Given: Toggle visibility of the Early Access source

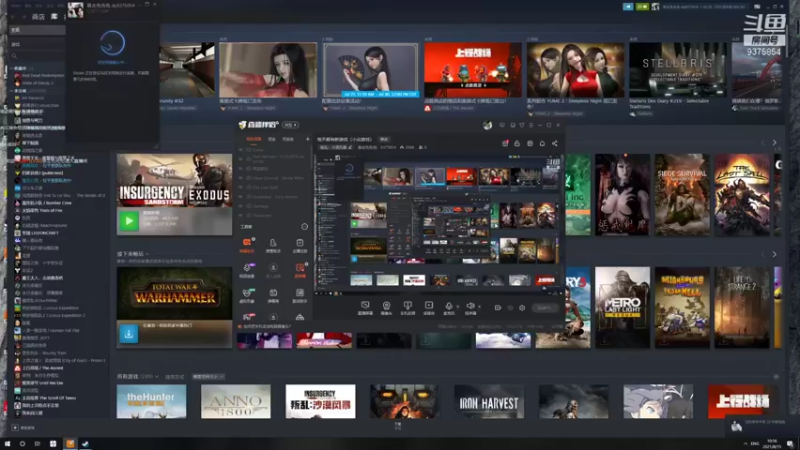Looking at the screenshot, I should pos(241,196).
